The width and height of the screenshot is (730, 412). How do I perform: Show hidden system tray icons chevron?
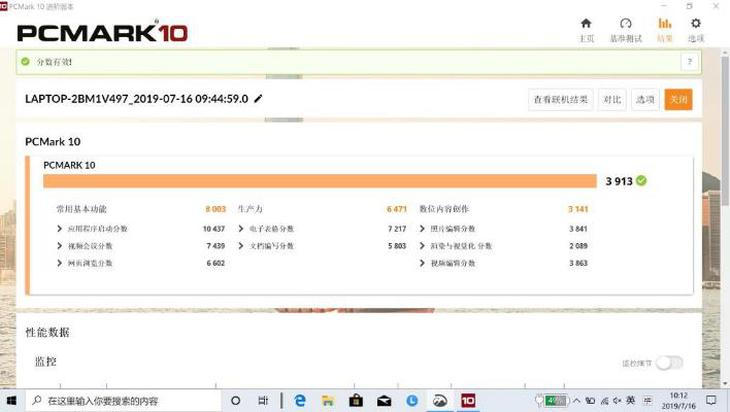(x=576, y=400)
